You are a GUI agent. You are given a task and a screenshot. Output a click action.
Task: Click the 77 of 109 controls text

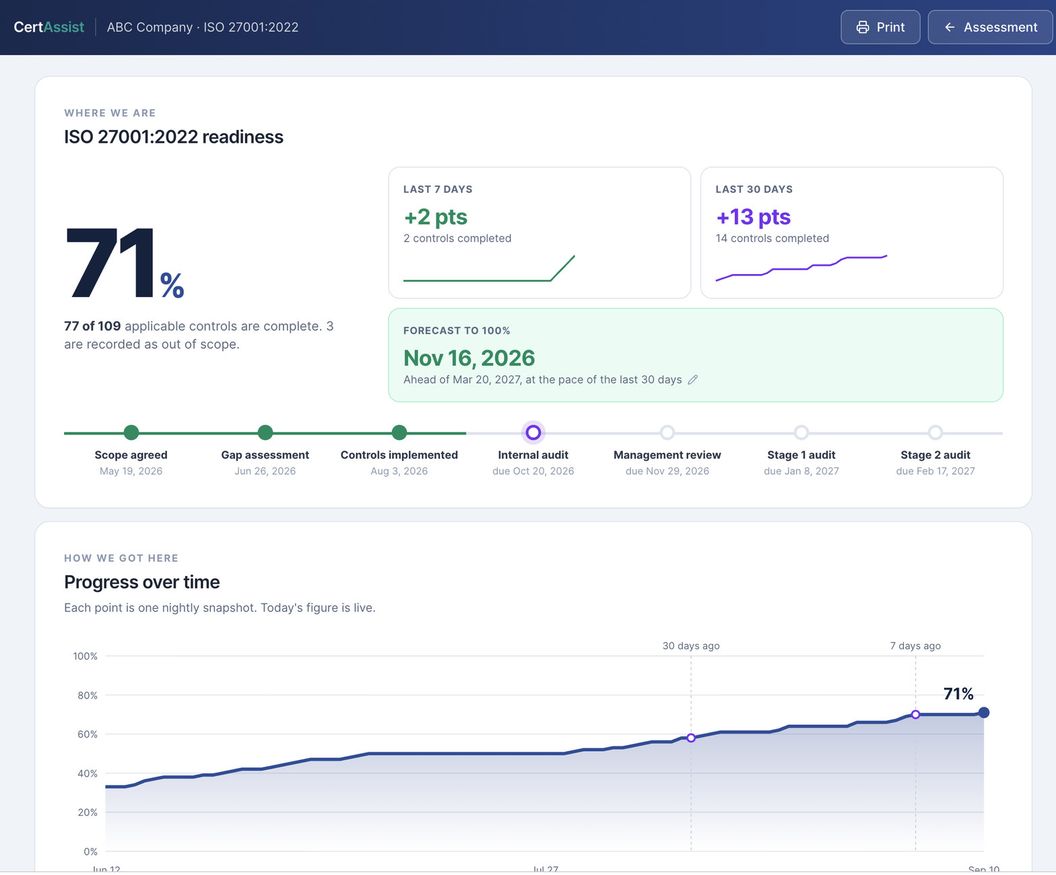click(92, 326)
